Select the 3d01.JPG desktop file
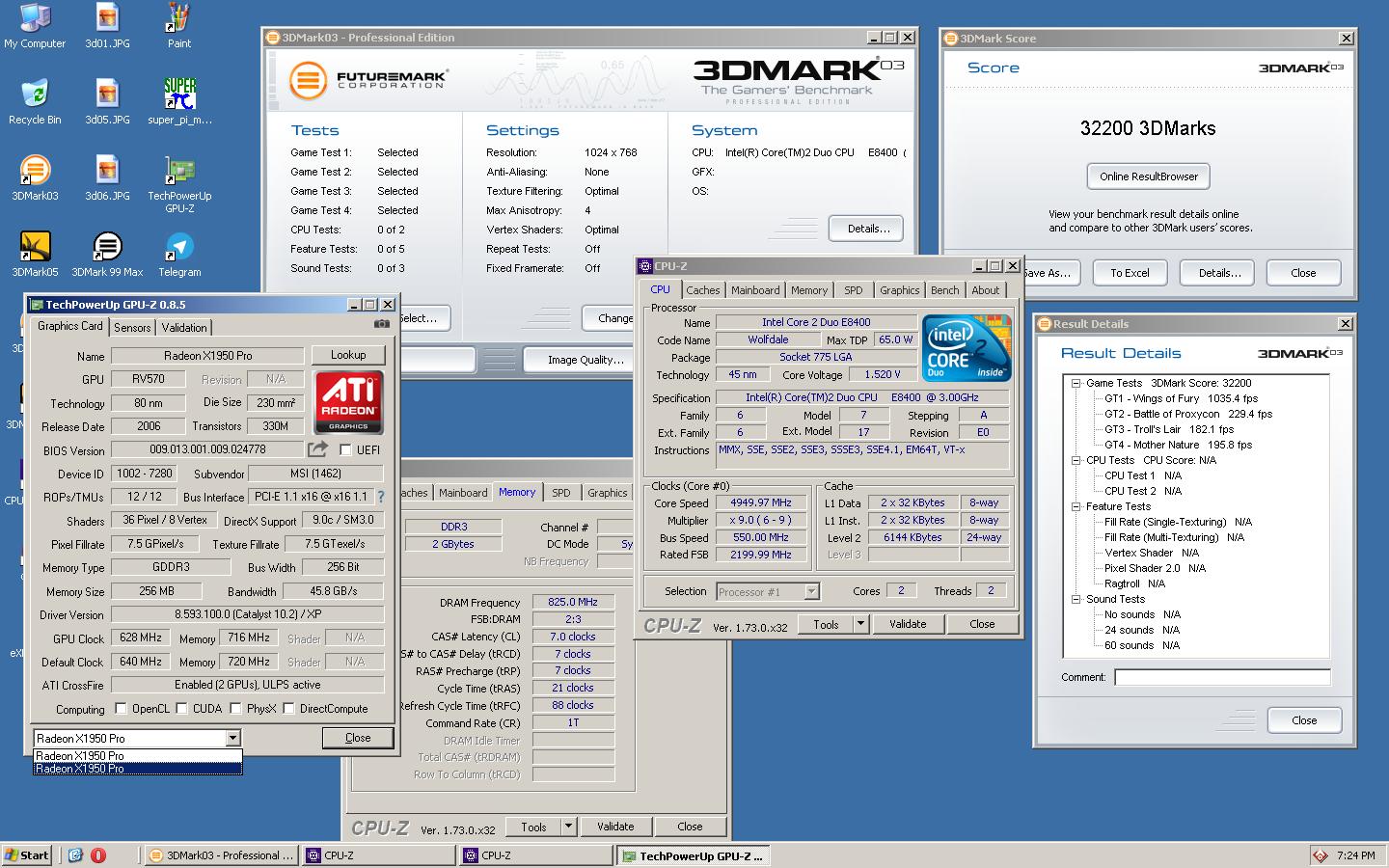This screenshot has height=868, width=1389. 107,26
